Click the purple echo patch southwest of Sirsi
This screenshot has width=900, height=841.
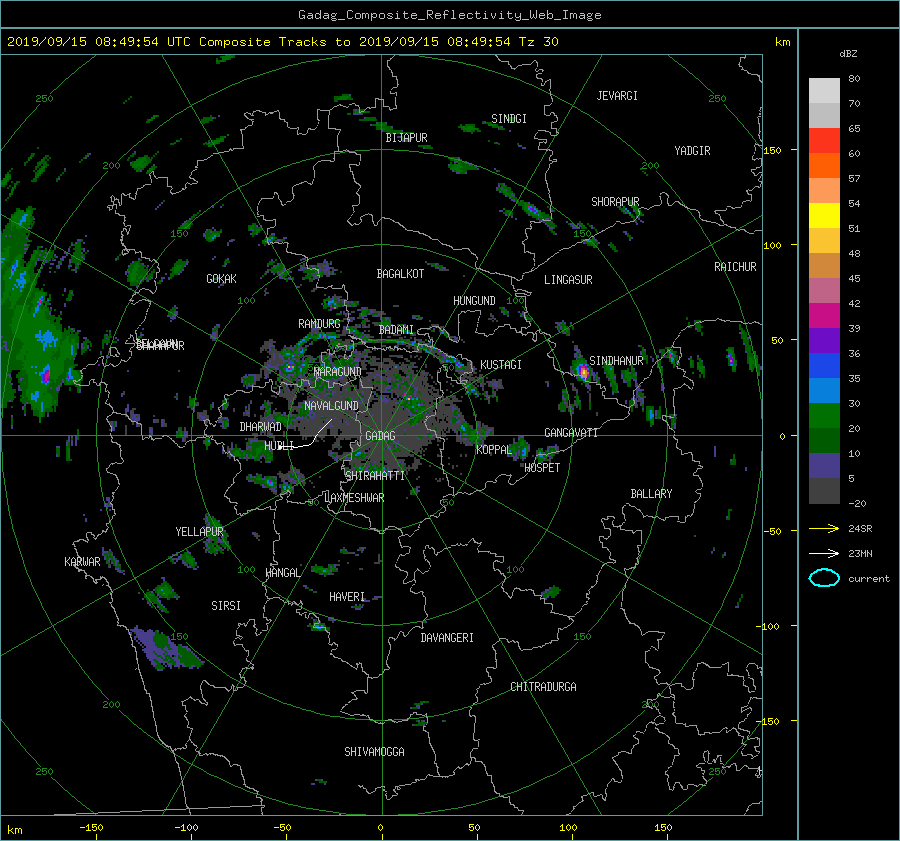[x=164, y=649]
